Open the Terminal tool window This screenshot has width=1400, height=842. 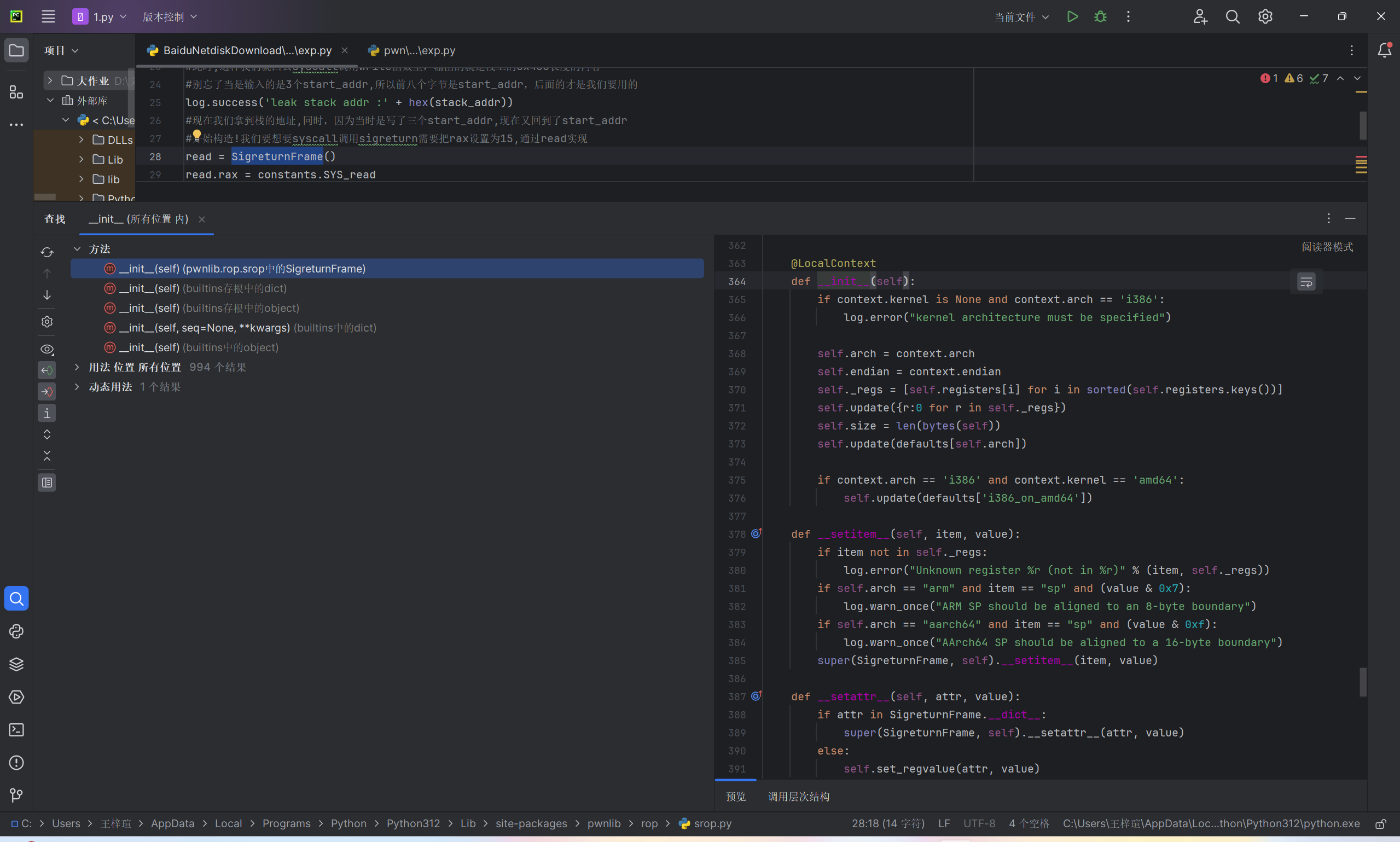click(x=16, y=730)
